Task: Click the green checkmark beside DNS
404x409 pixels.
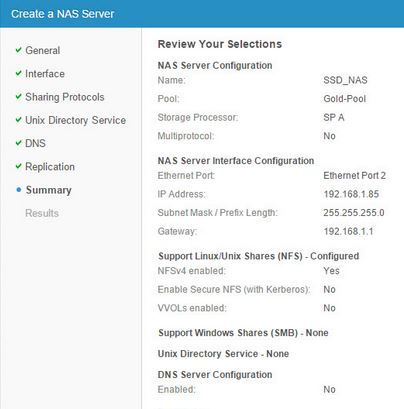Action: tap(18, 143)
